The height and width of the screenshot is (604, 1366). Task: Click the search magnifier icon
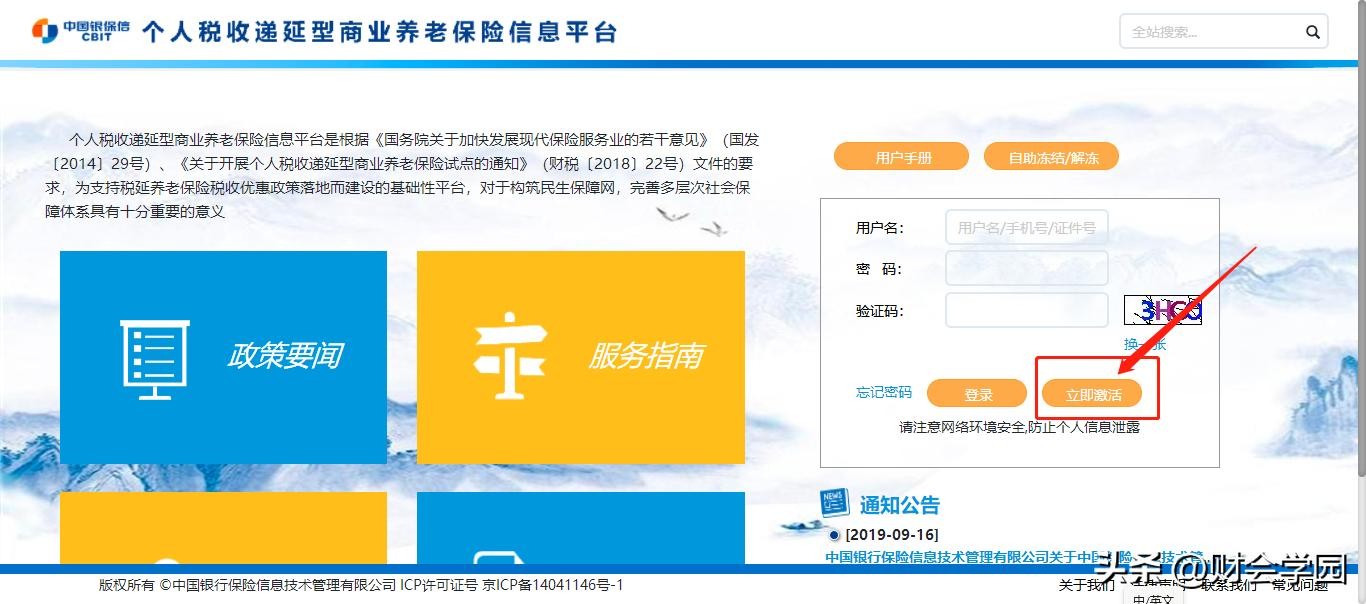click(x=1312, y=32)
